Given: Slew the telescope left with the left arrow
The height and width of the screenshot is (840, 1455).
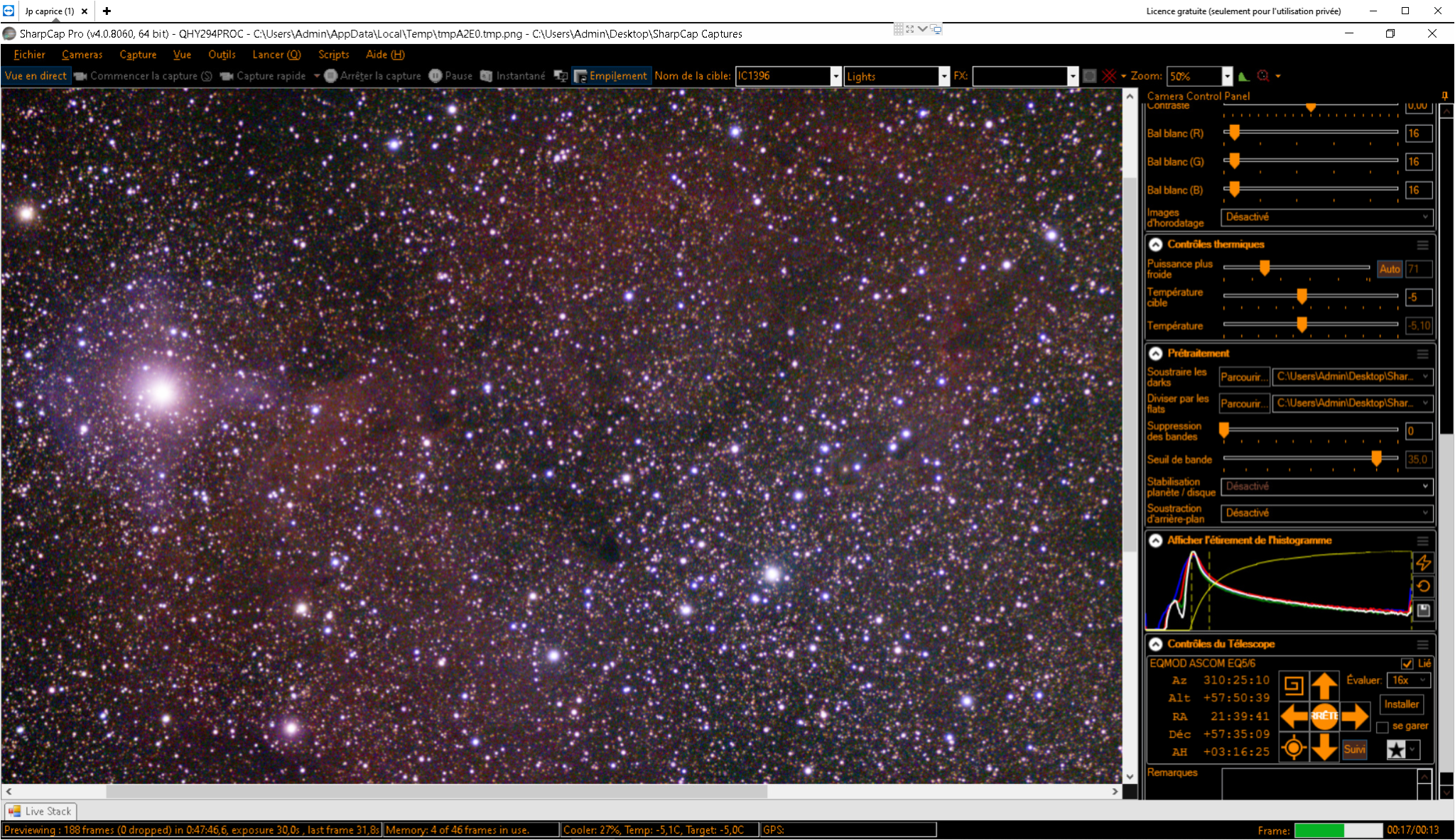Looking at the screenshot, I should pyautogui.click(x=1294, y=716).
